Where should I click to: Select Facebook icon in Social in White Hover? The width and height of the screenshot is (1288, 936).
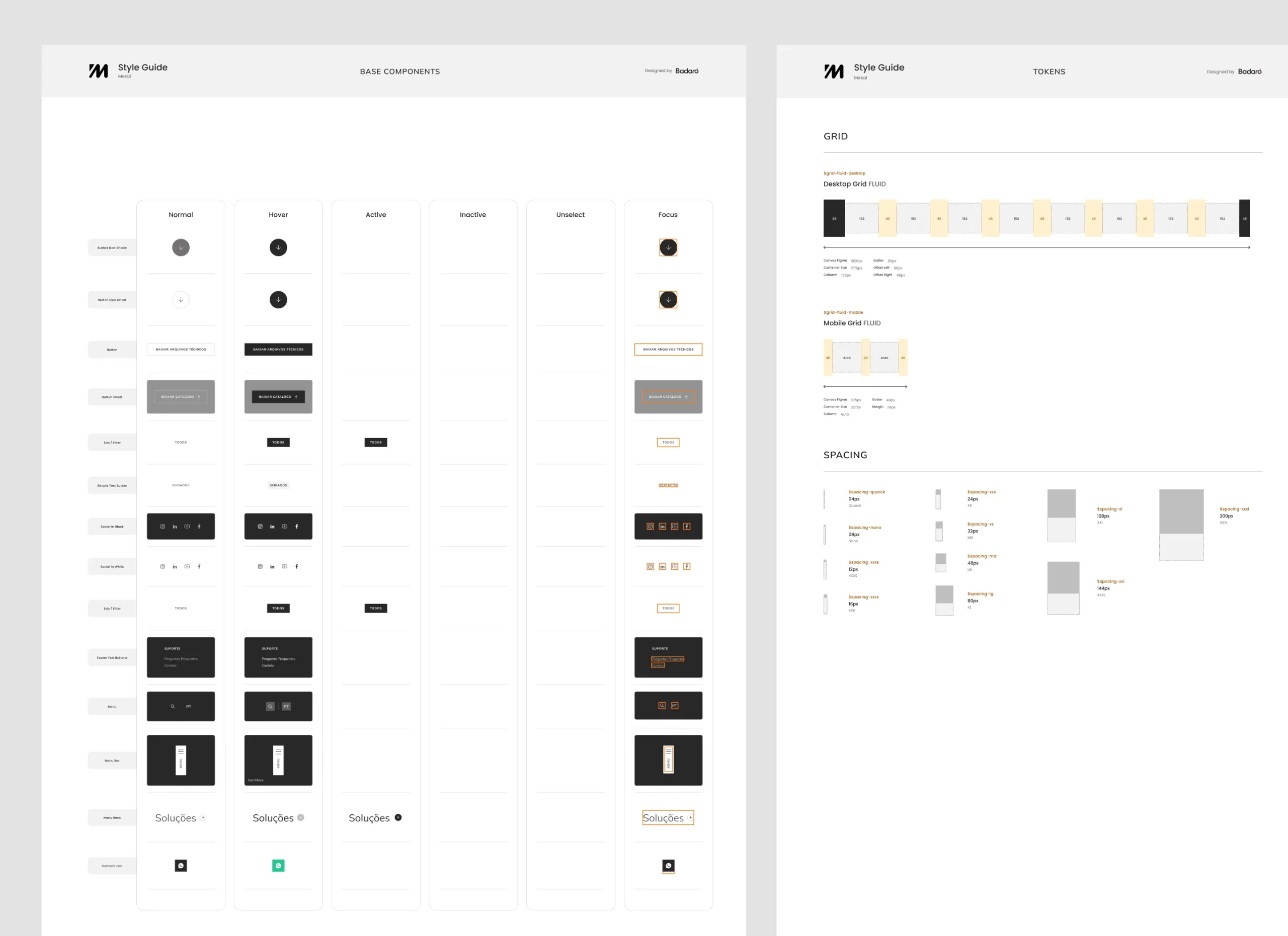(296, 566)
